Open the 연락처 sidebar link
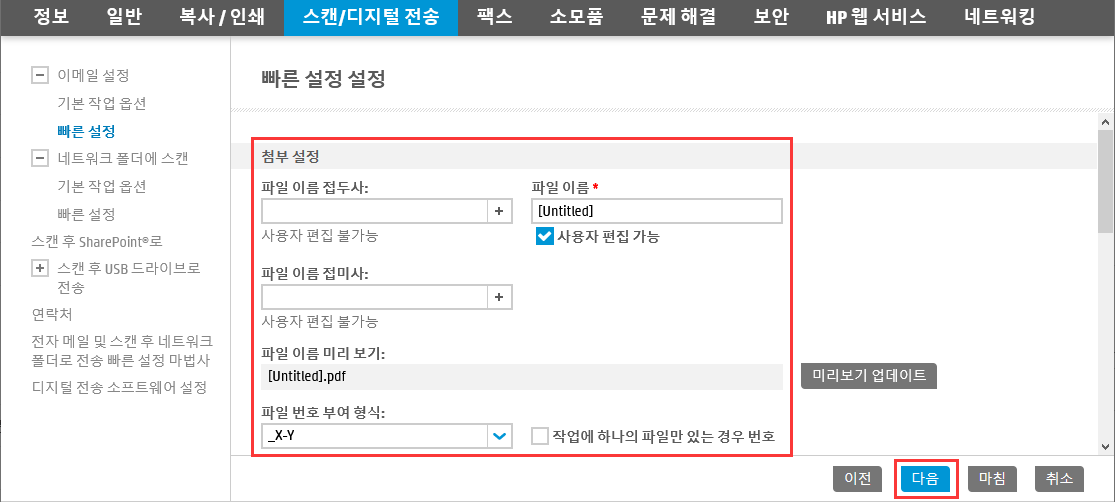This screenshot has width=1115, height=502. 52,314
